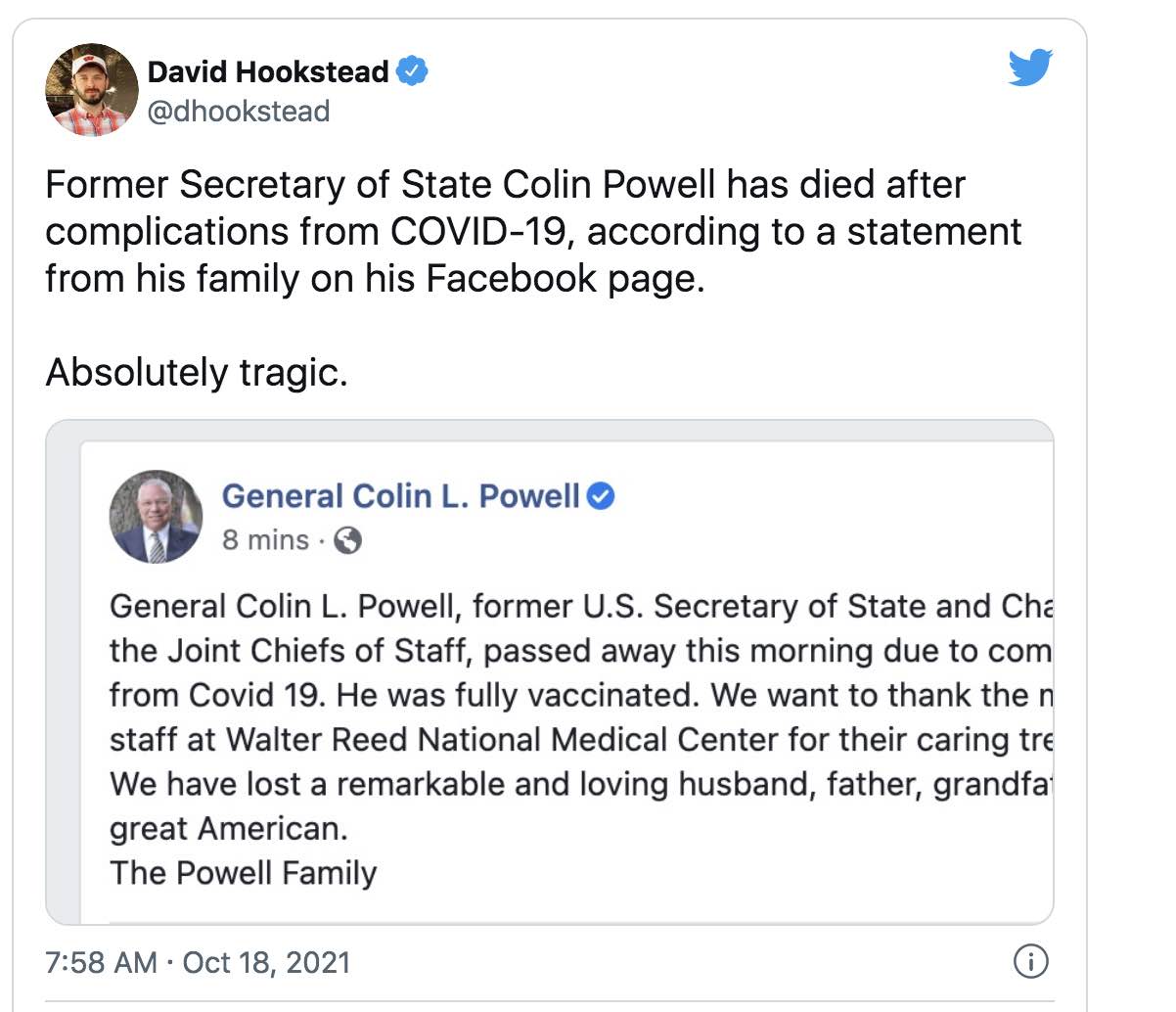Click the "Absolutely tragic." line
This screenshot has width=1176, height=1012.
click(197, 373)
